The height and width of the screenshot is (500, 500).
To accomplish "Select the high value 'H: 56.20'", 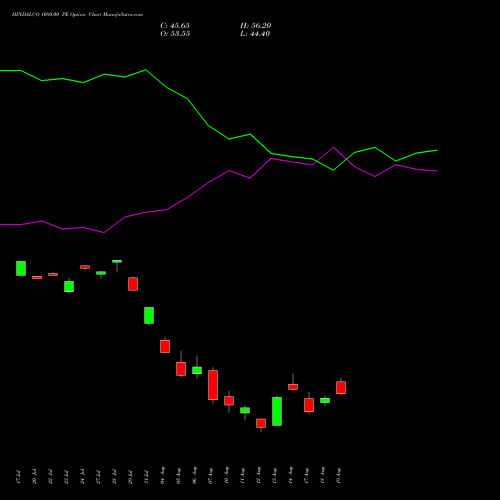I will (x=255, y=26).
